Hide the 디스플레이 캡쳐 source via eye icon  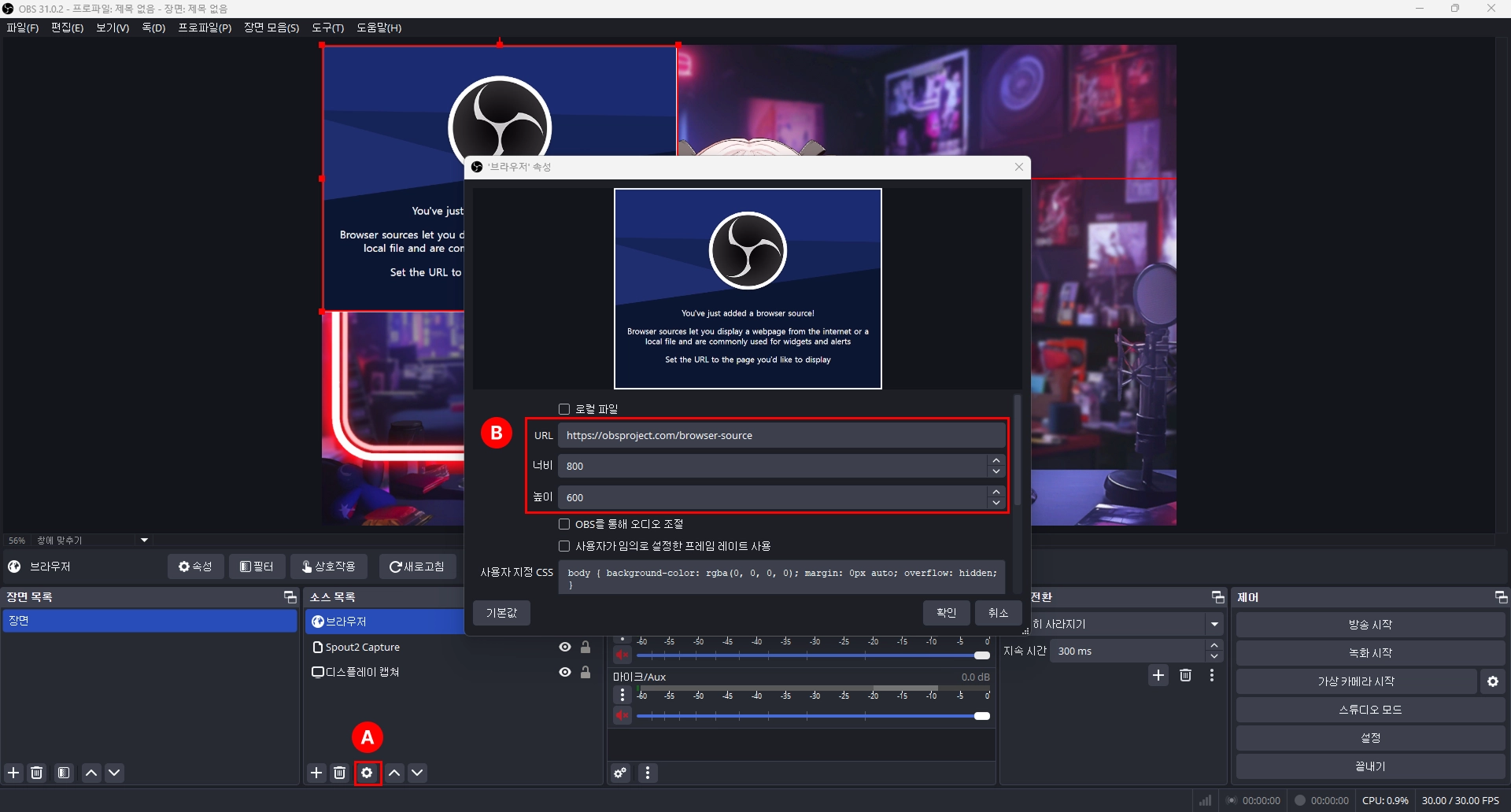click(x=565, y=673)
